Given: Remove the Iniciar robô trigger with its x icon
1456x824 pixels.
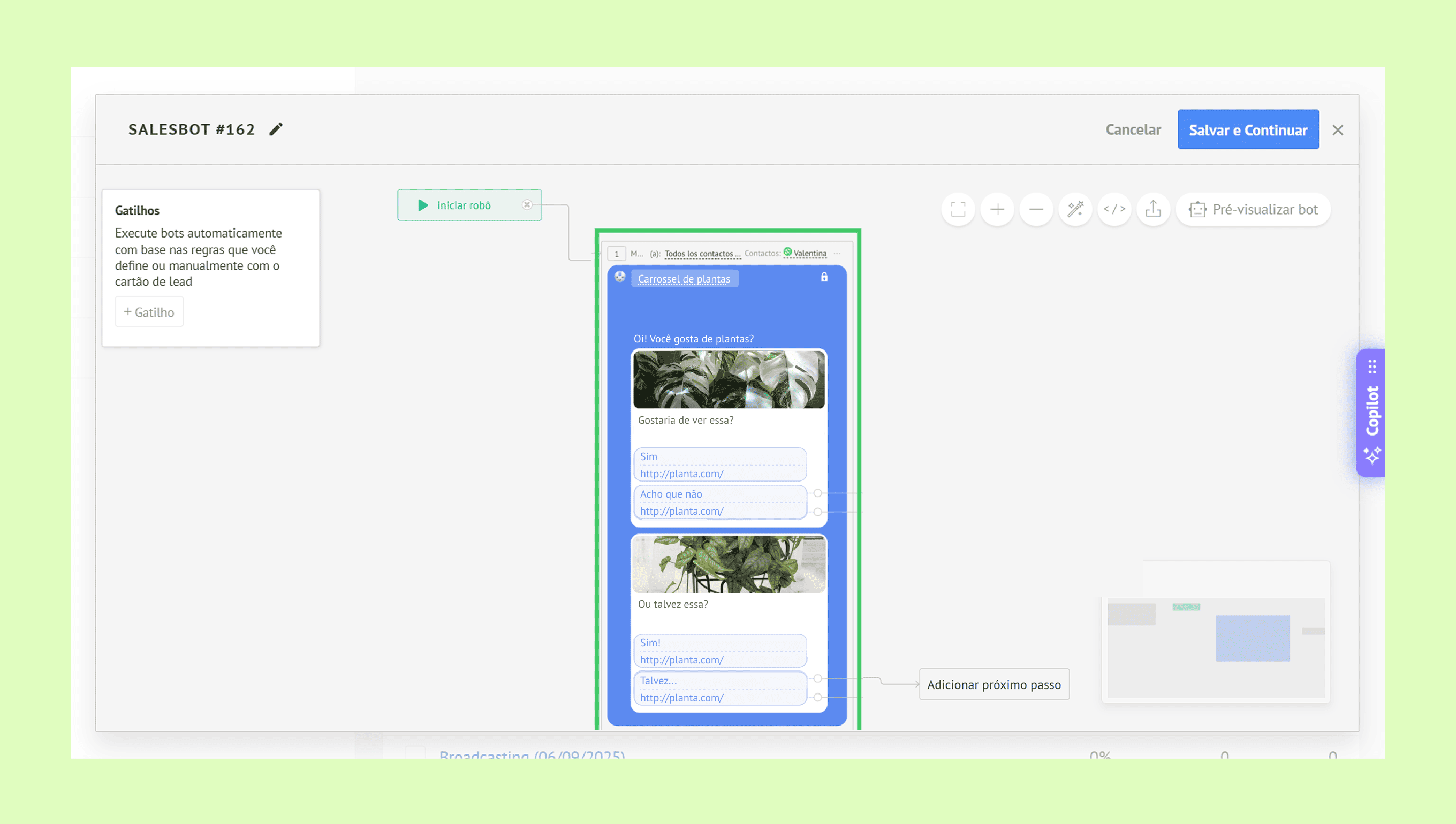Looking at the screenshot, I should (x=527, y=205).
